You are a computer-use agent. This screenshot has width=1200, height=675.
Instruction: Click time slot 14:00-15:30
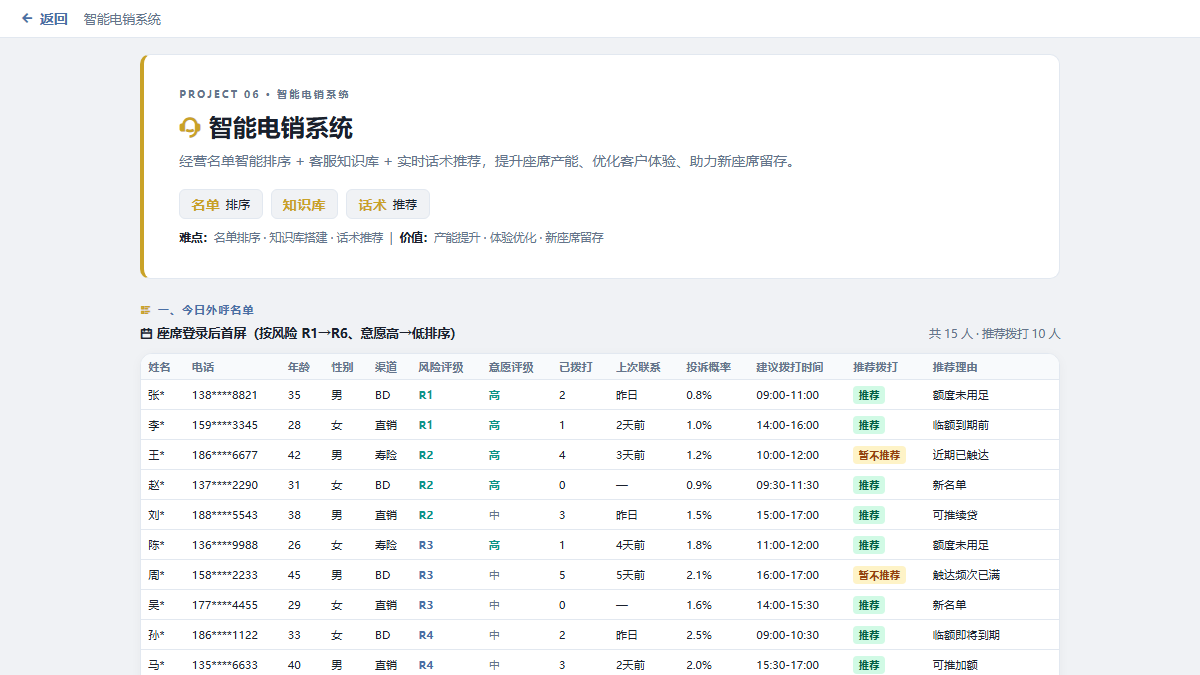click(788, 605)
